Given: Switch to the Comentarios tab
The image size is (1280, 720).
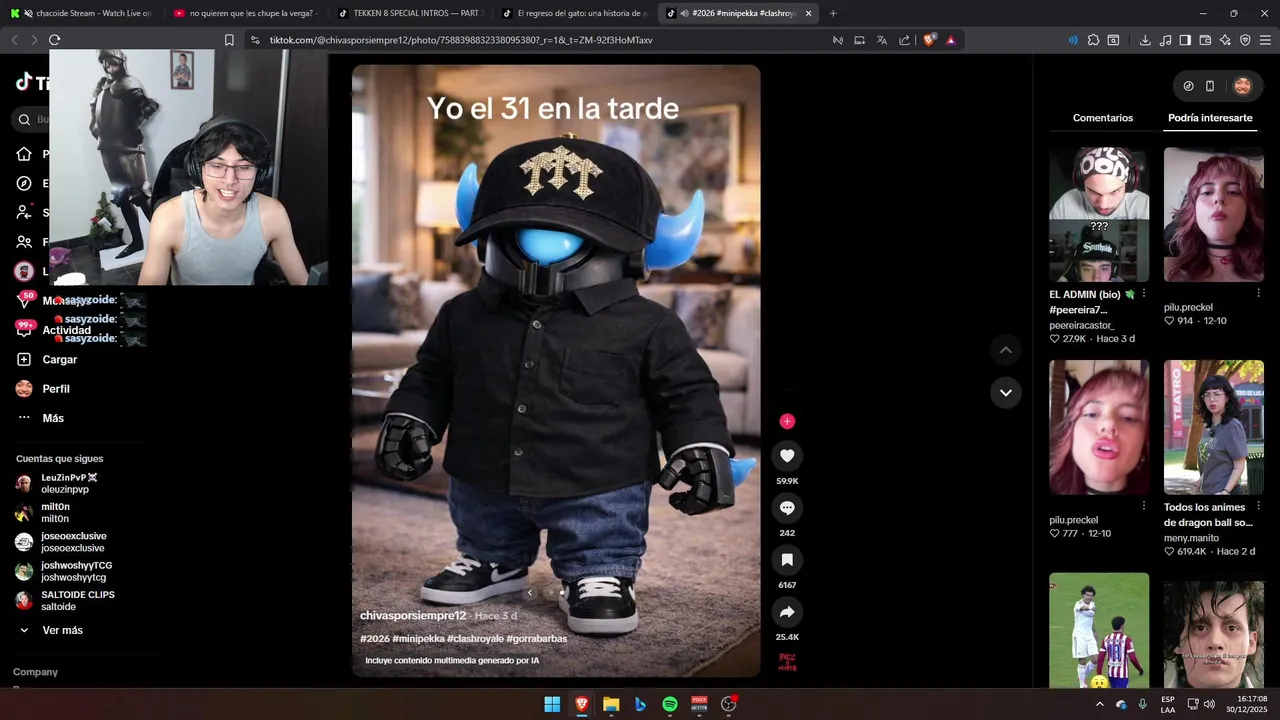Looking at the screenshot, I should (x=1103, y=118).
